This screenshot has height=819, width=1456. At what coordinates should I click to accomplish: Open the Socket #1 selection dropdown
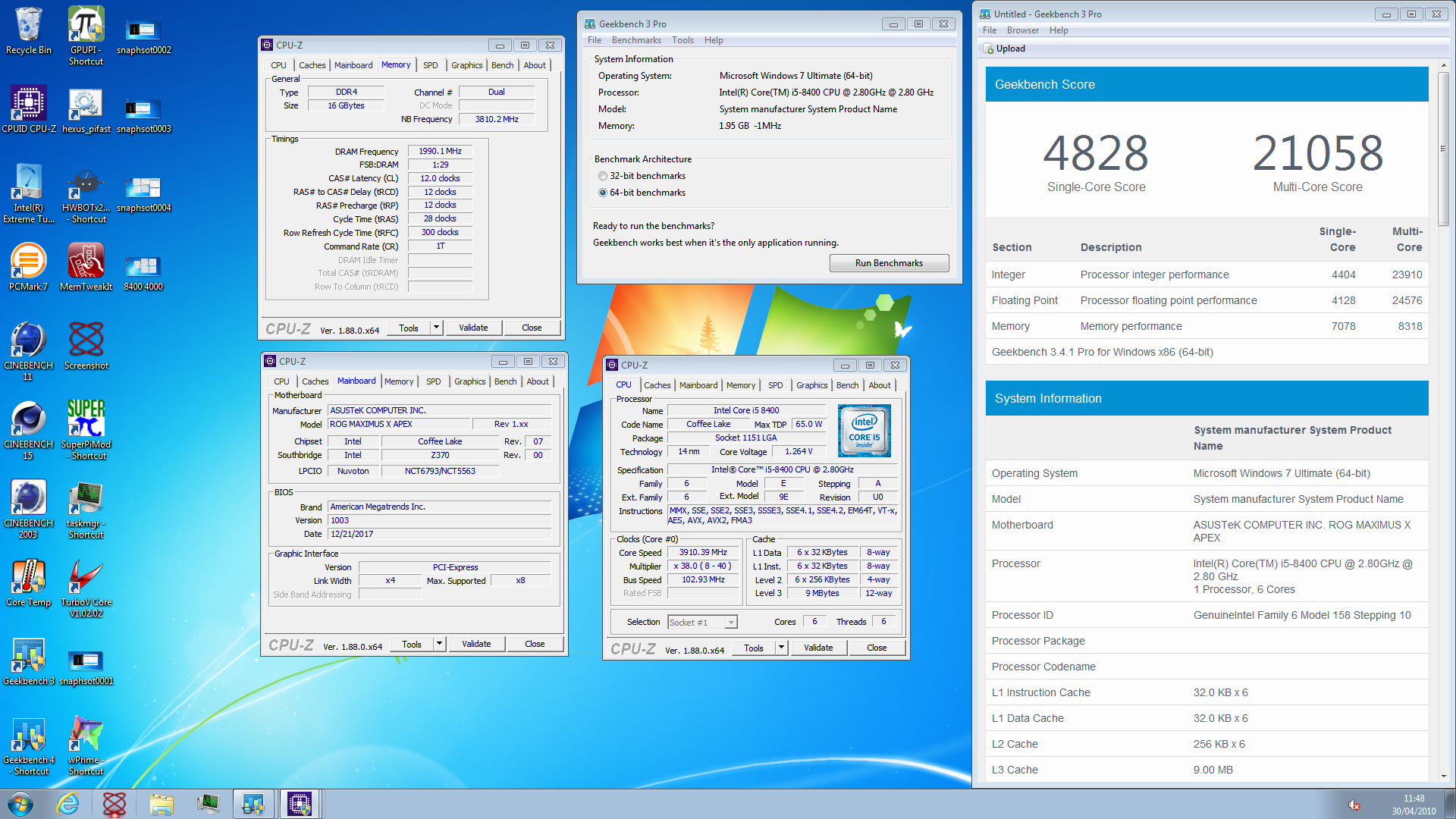[x=702, y=622]
